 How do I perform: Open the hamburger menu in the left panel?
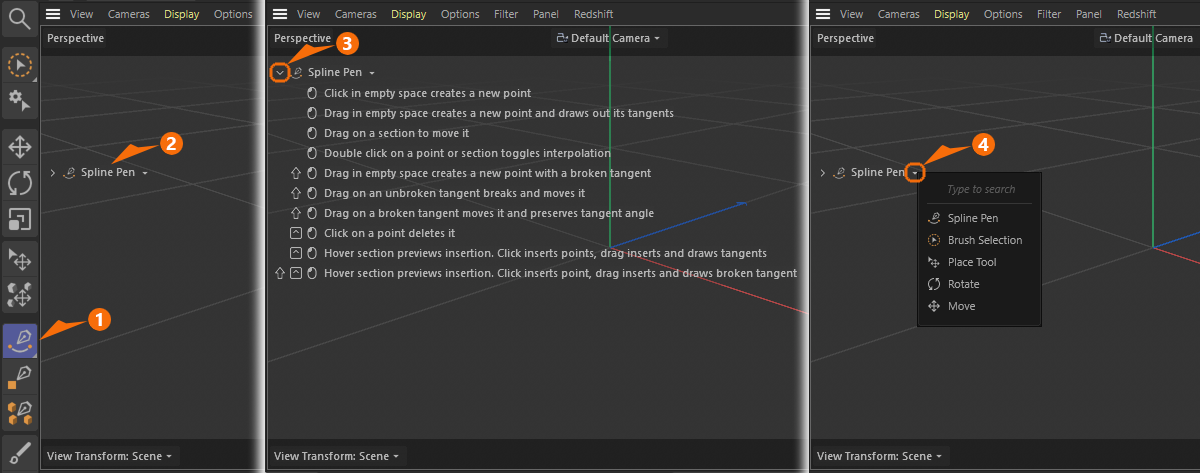point(53,14)
